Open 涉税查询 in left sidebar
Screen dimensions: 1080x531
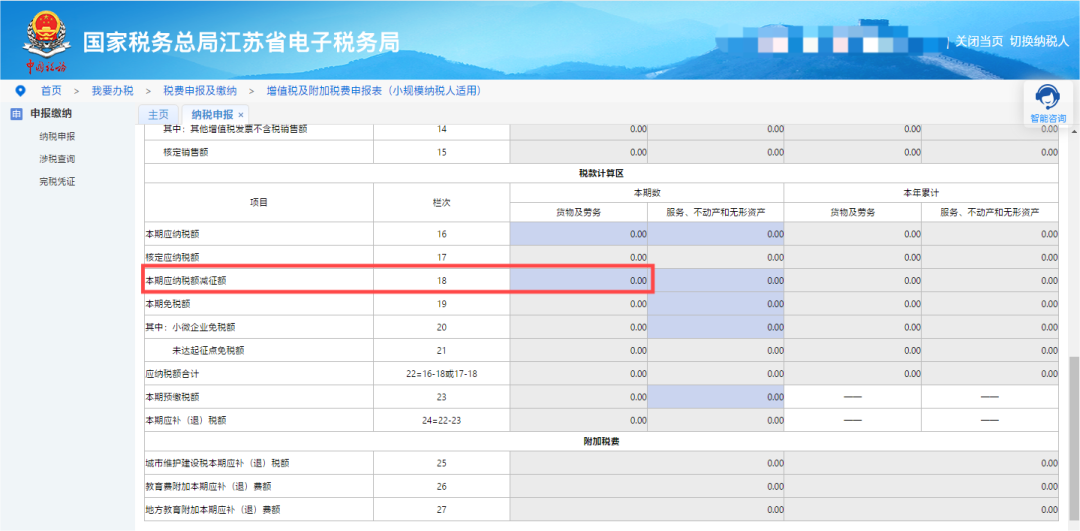coord(57,159)
